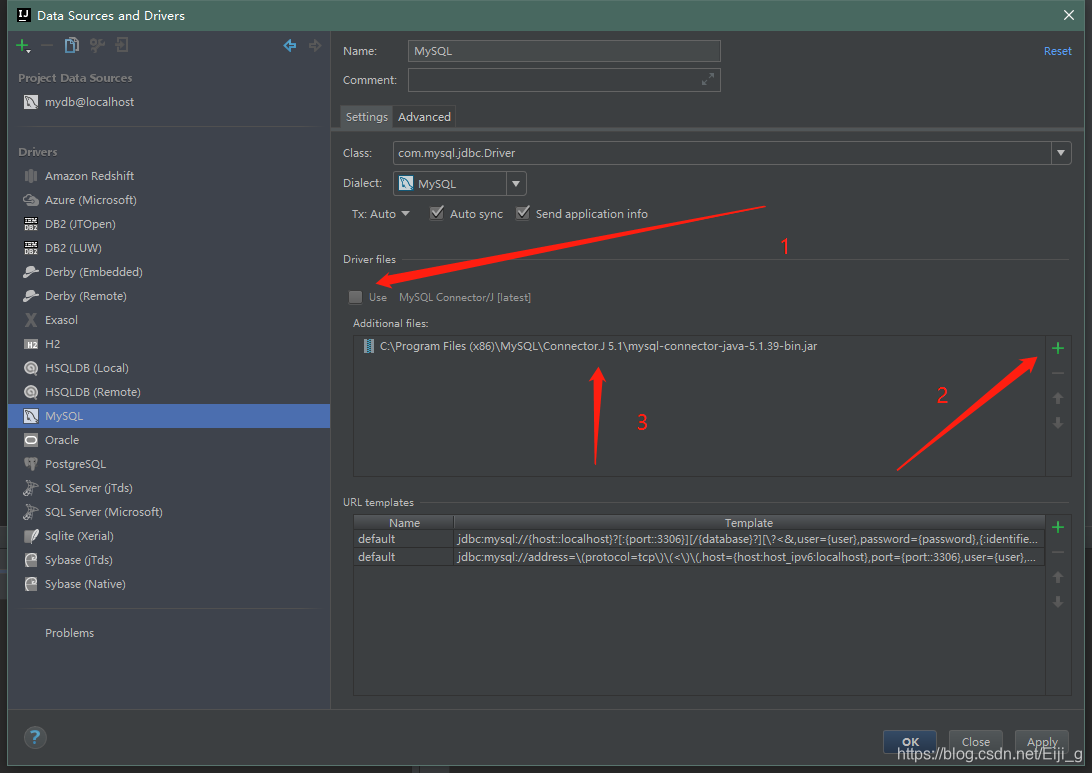Image resolution: width=1092 pixels, height=773 pixels.
Task: Select the SQL Server (jTds) driver
Action: (x=169, y=488)
